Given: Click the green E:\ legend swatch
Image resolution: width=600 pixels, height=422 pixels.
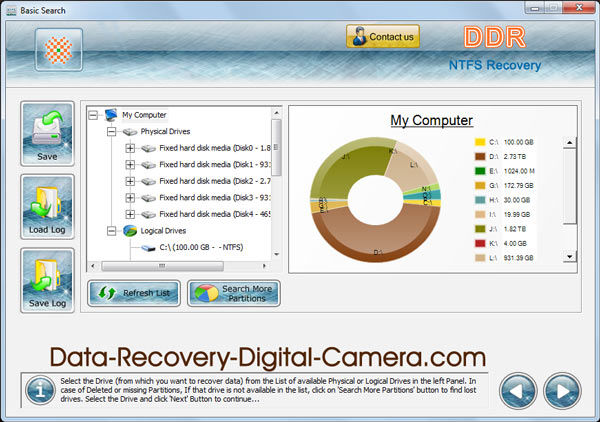Looking at the screenshot, I should (480, 171).
